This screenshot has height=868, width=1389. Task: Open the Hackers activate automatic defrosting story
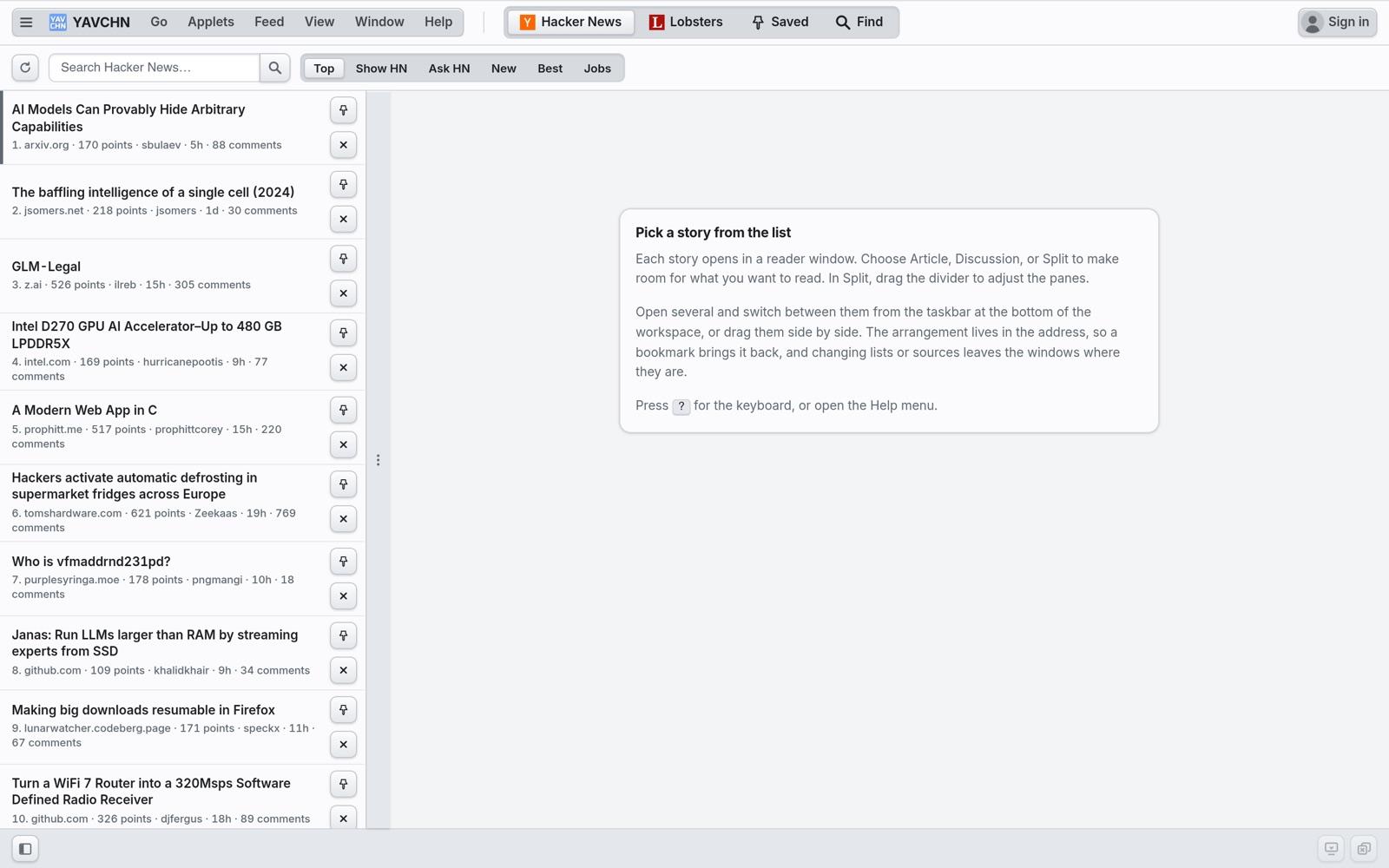point(135,486)
